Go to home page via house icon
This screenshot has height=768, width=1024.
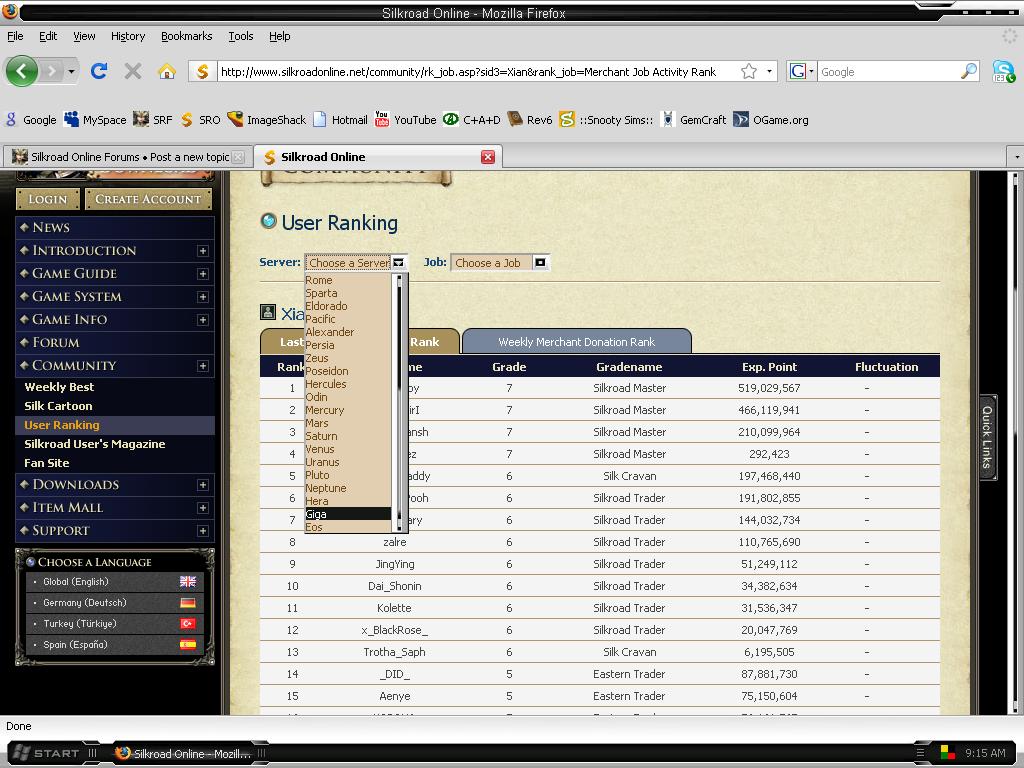click(167, 71)
